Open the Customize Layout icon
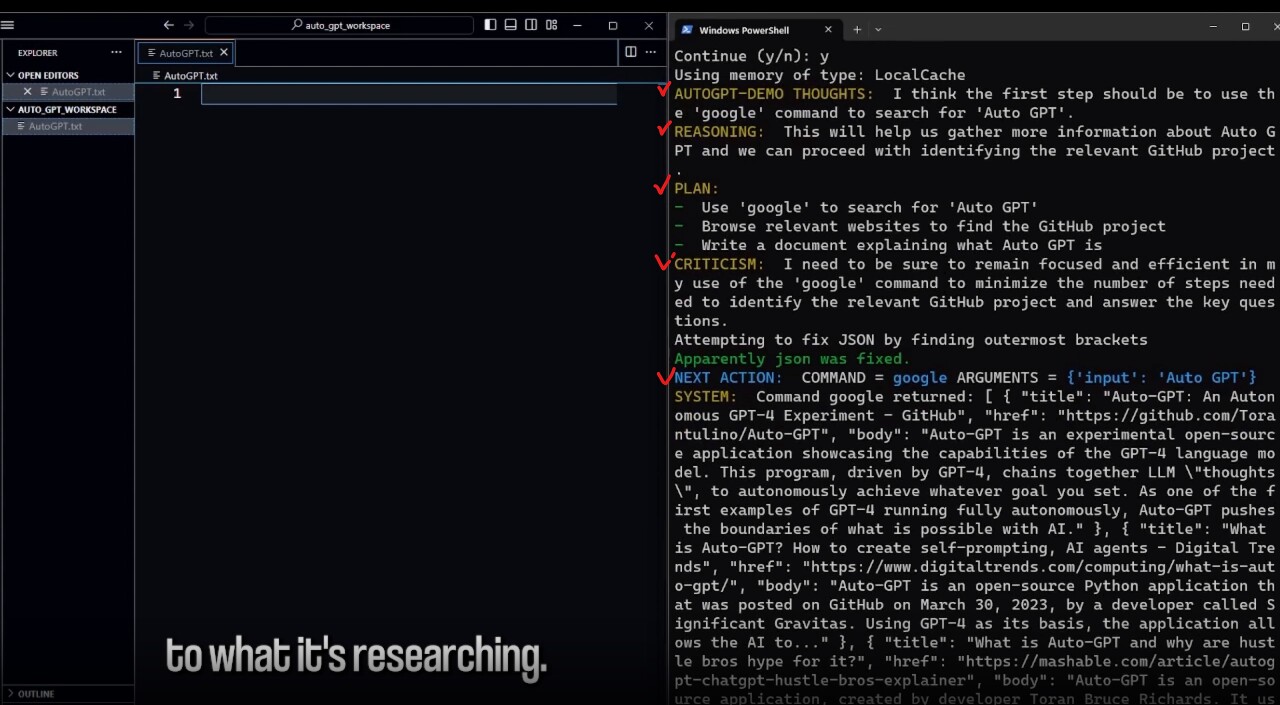The height and width of the screenshot is (705, 1280). coord(551,25)
